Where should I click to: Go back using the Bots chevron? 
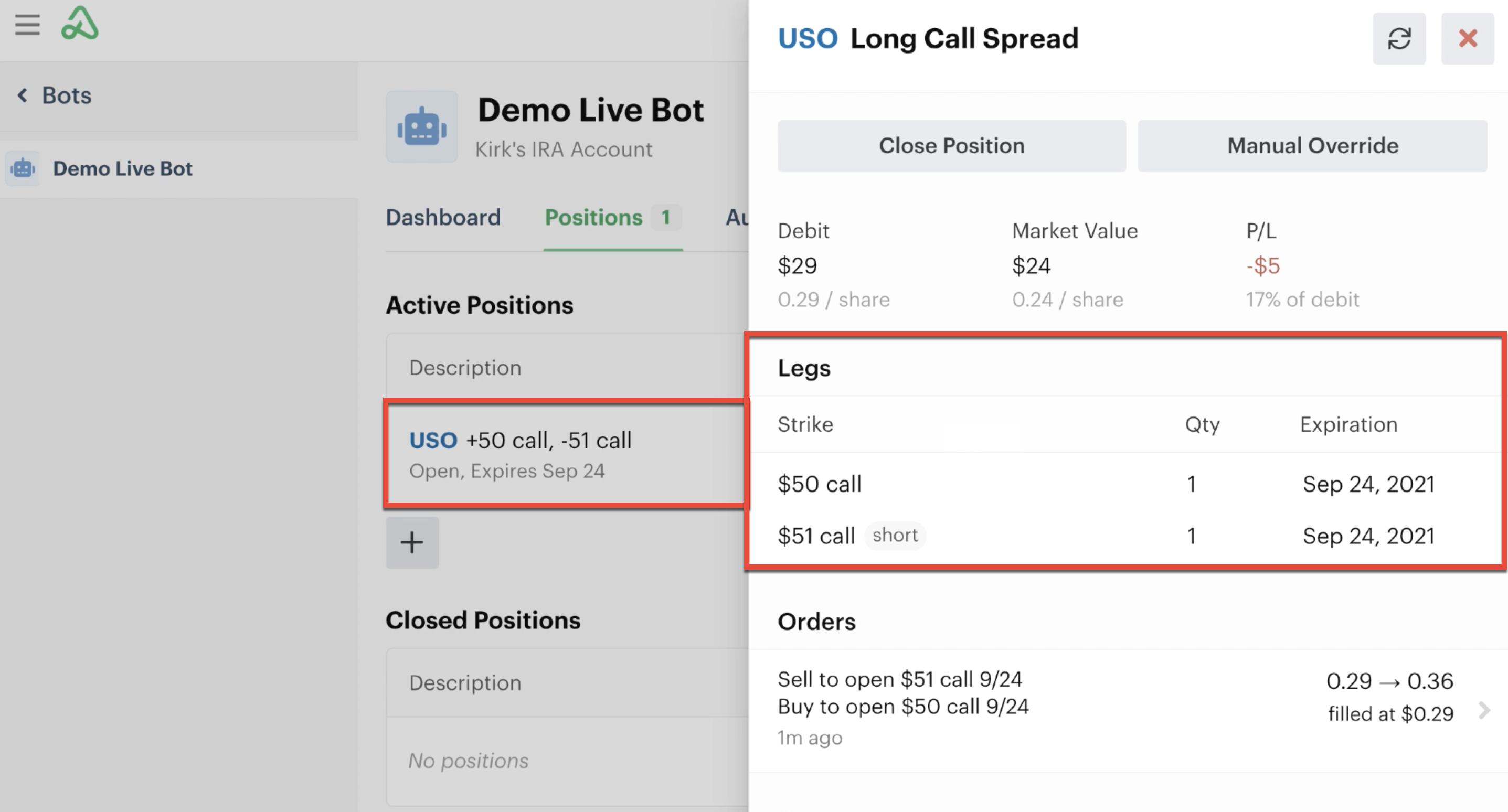pos(23,95)
